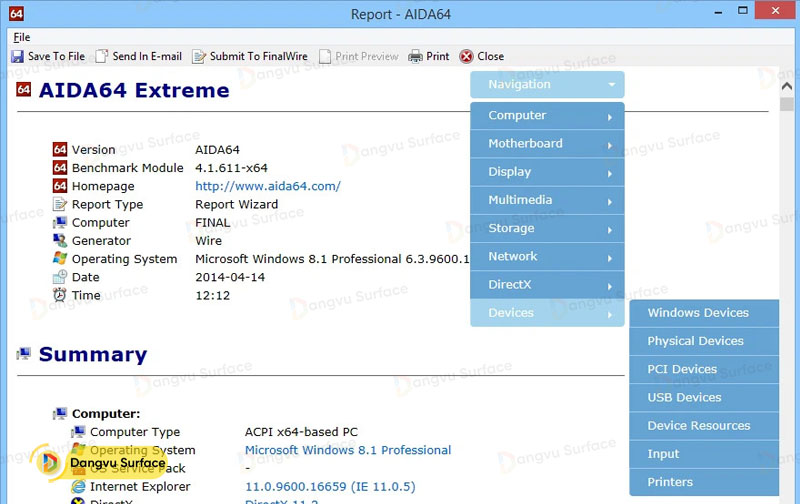800x504 pixels.
Task: Expand the DirectX navigation submenu
Action: 547,285
